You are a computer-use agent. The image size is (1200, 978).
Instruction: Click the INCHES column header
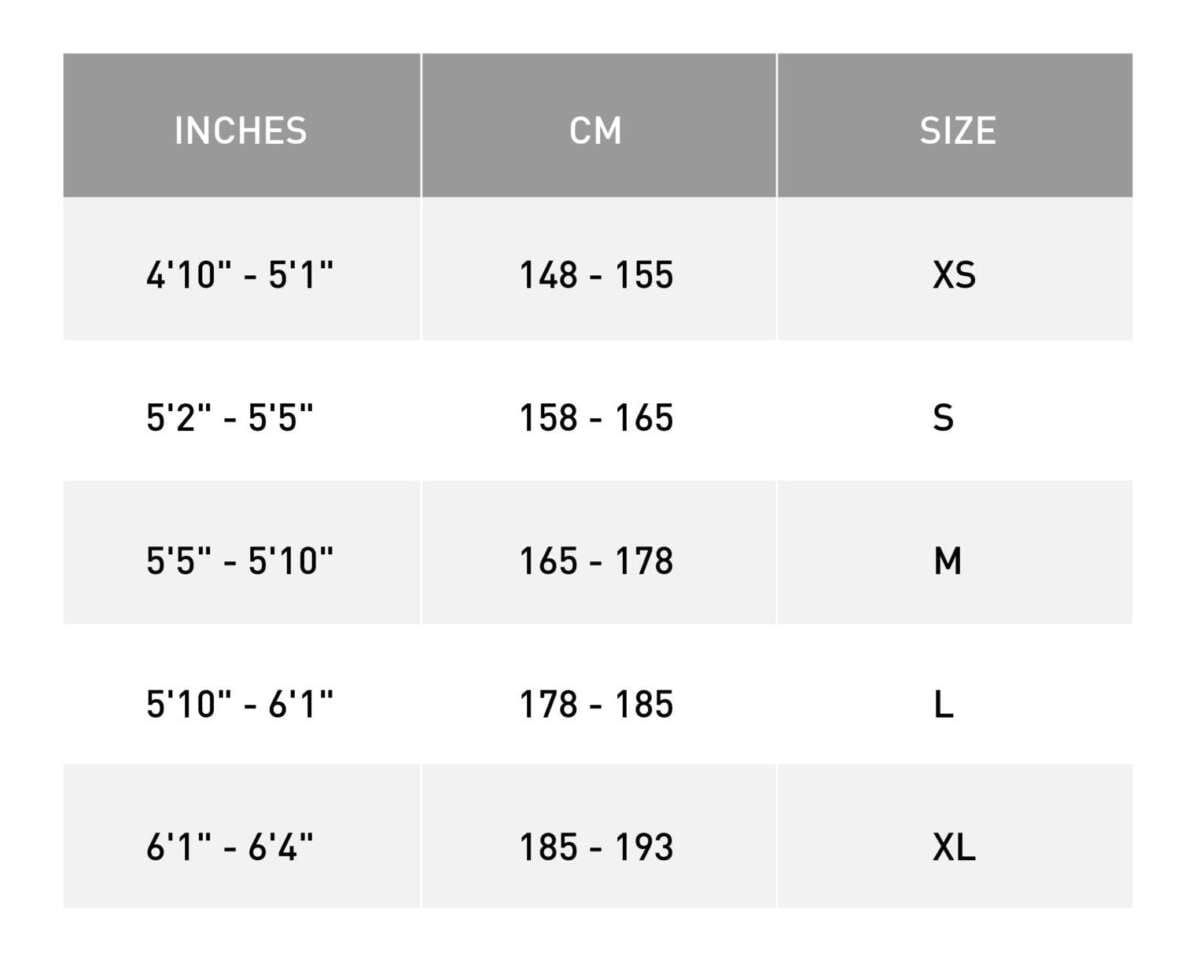pyautogui.click(x=240, y=130)
